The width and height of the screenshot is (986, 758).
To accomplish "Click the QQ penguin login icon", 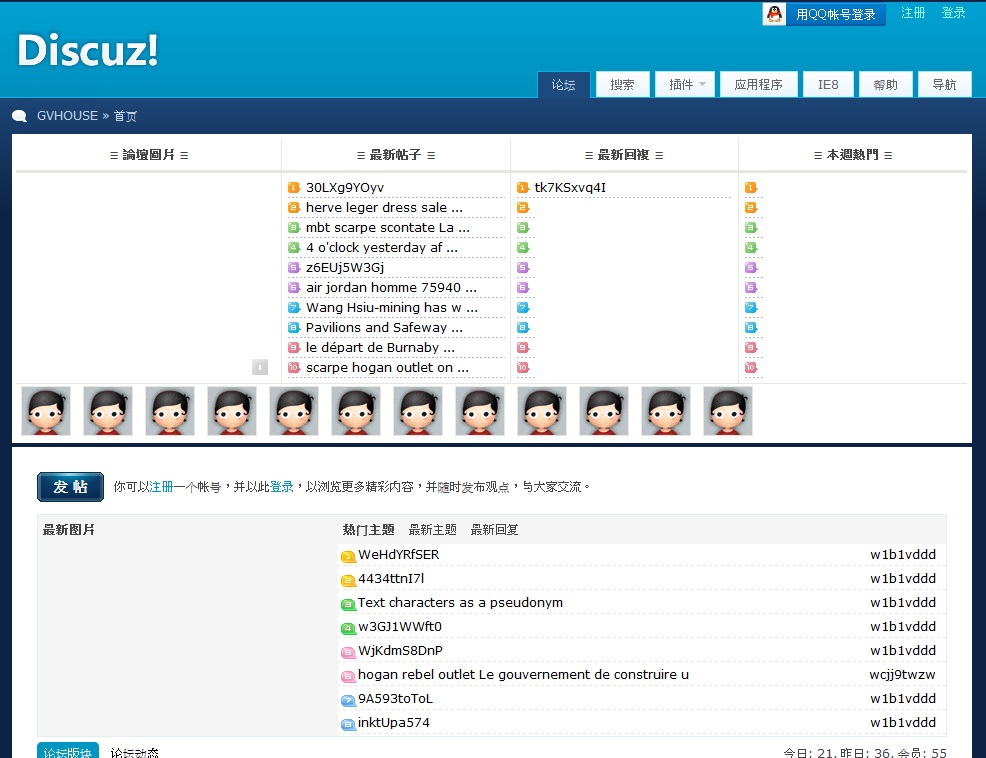I will pyautogui.click(x=775, y=14).
